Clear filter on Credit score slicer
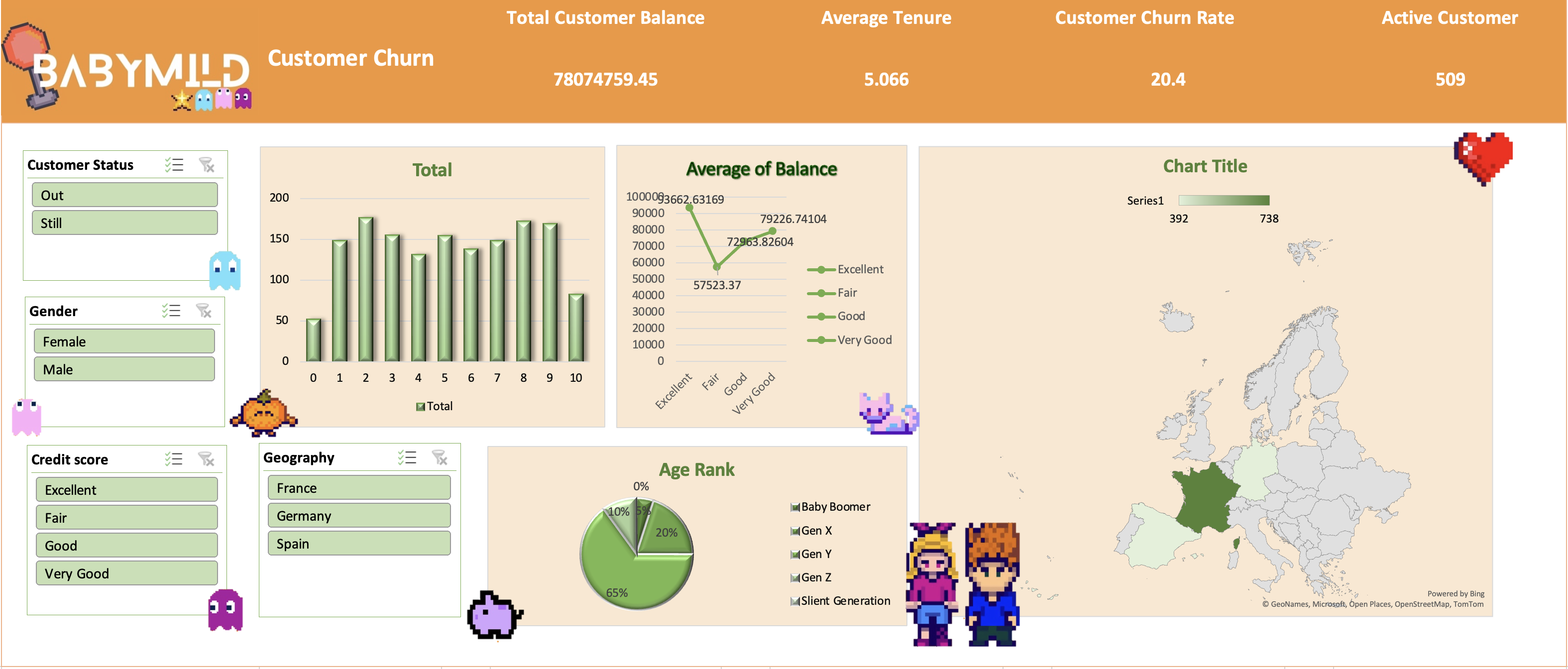The width and height of the screenshot is (1568, 669). [207, 459]
